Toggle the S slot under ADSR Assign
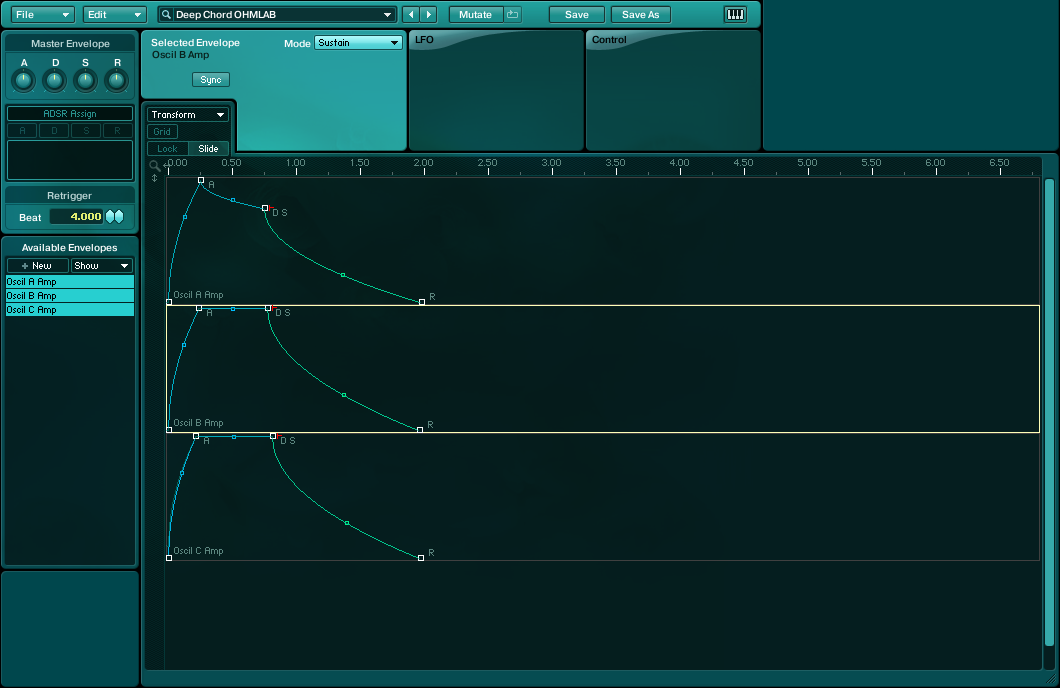Image resolution: width=1060 pixels, height=688 pixels. [x=86, y=130]
